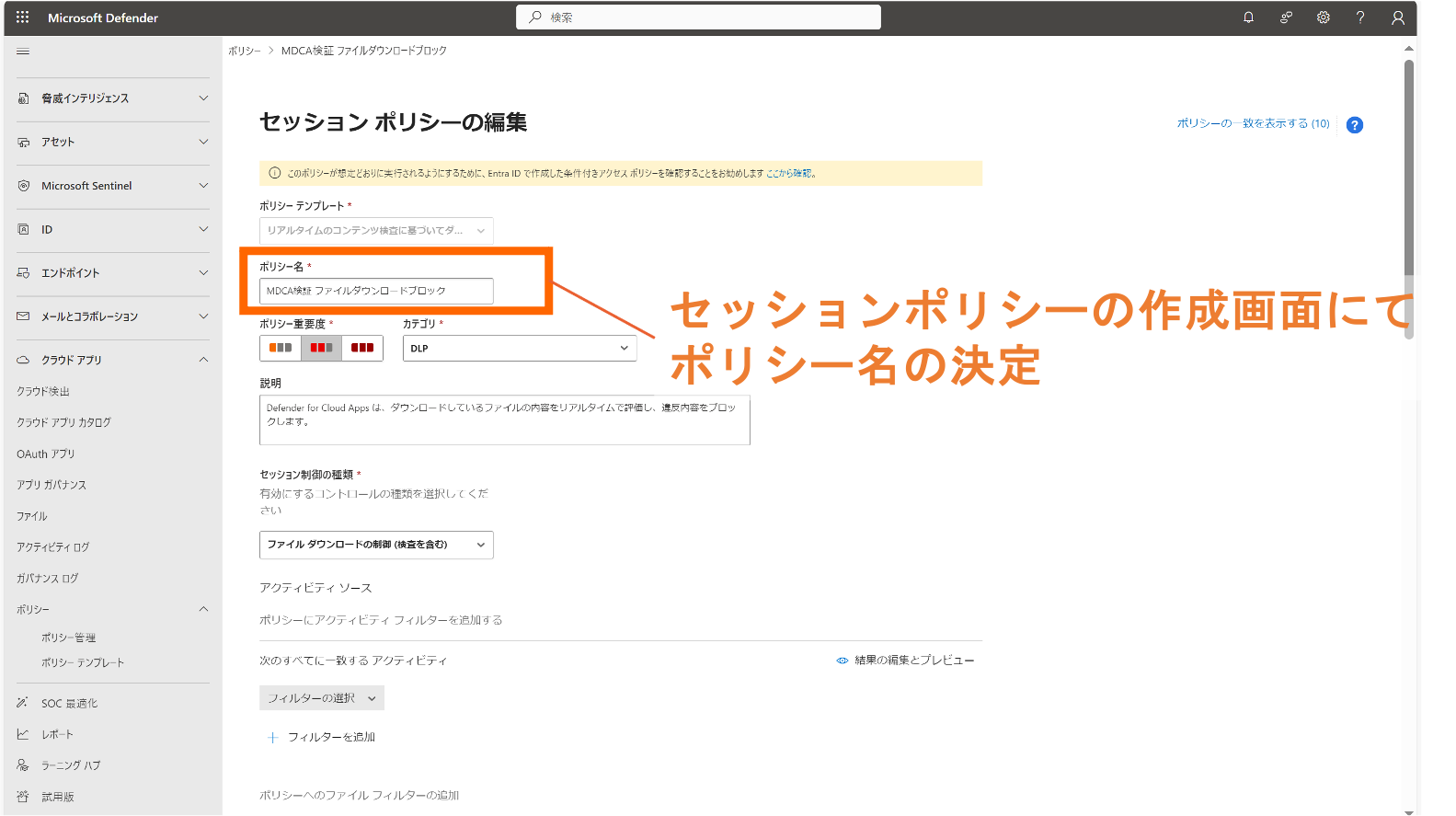Open ポリシー管理 in the sidebar
Viewport: 1456px width, 816px height.
(68, 638)
